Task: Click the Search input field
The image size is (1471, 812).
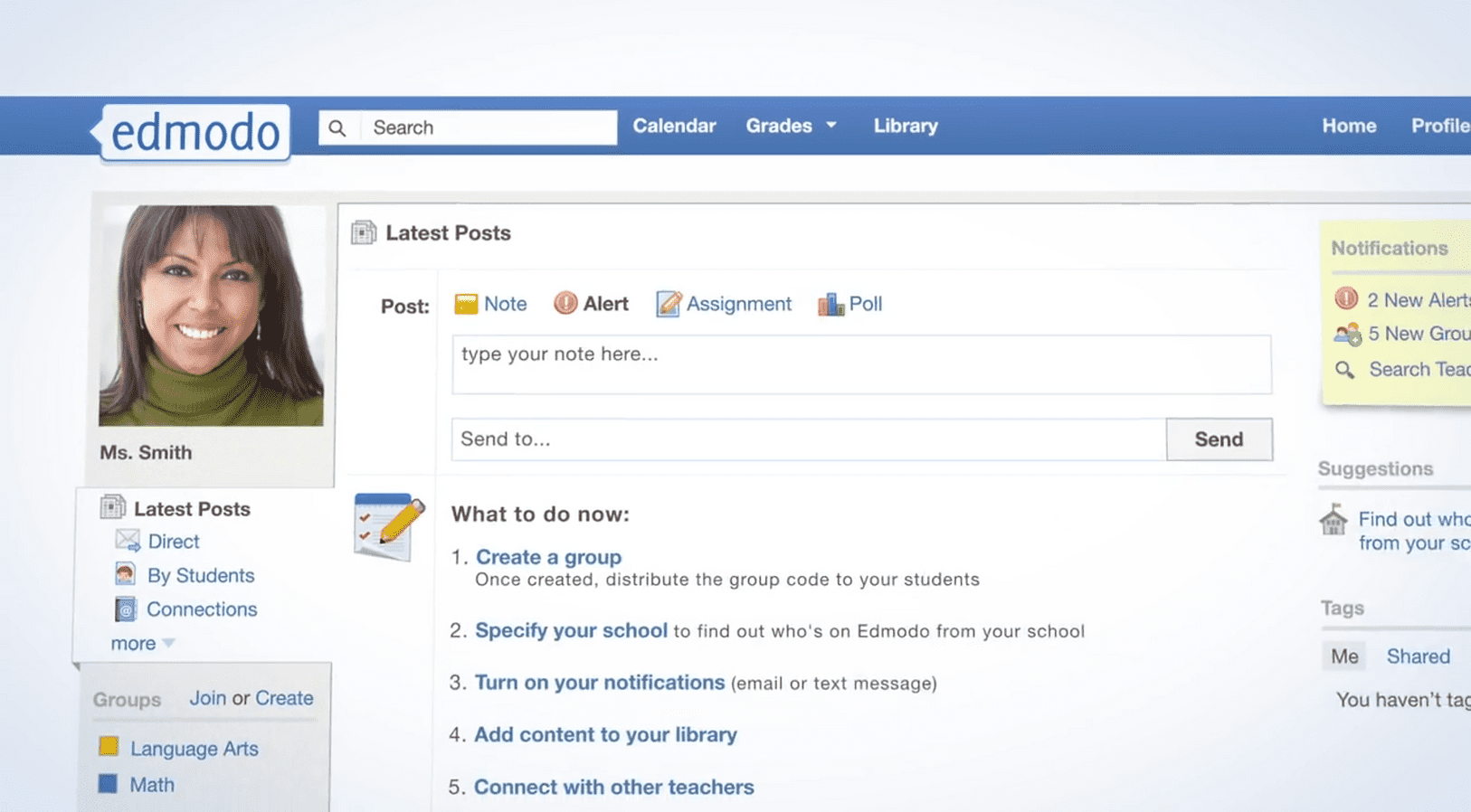Action: click(489, 127)
